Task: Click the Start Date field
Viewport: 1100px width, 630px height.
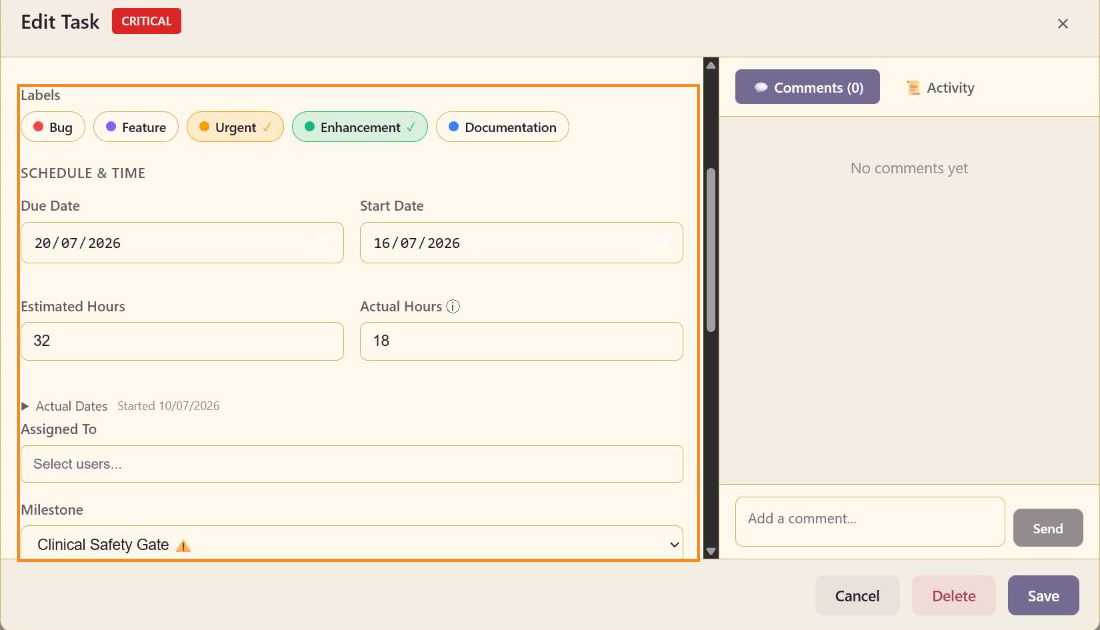Action: tap(521, 243)
